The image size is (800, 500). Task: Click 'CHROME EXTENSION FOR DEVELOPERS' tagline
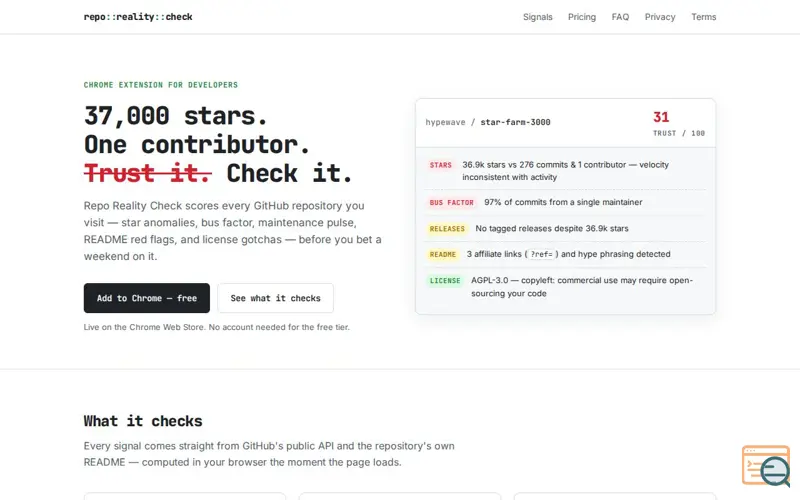click(x=161, y=85)
